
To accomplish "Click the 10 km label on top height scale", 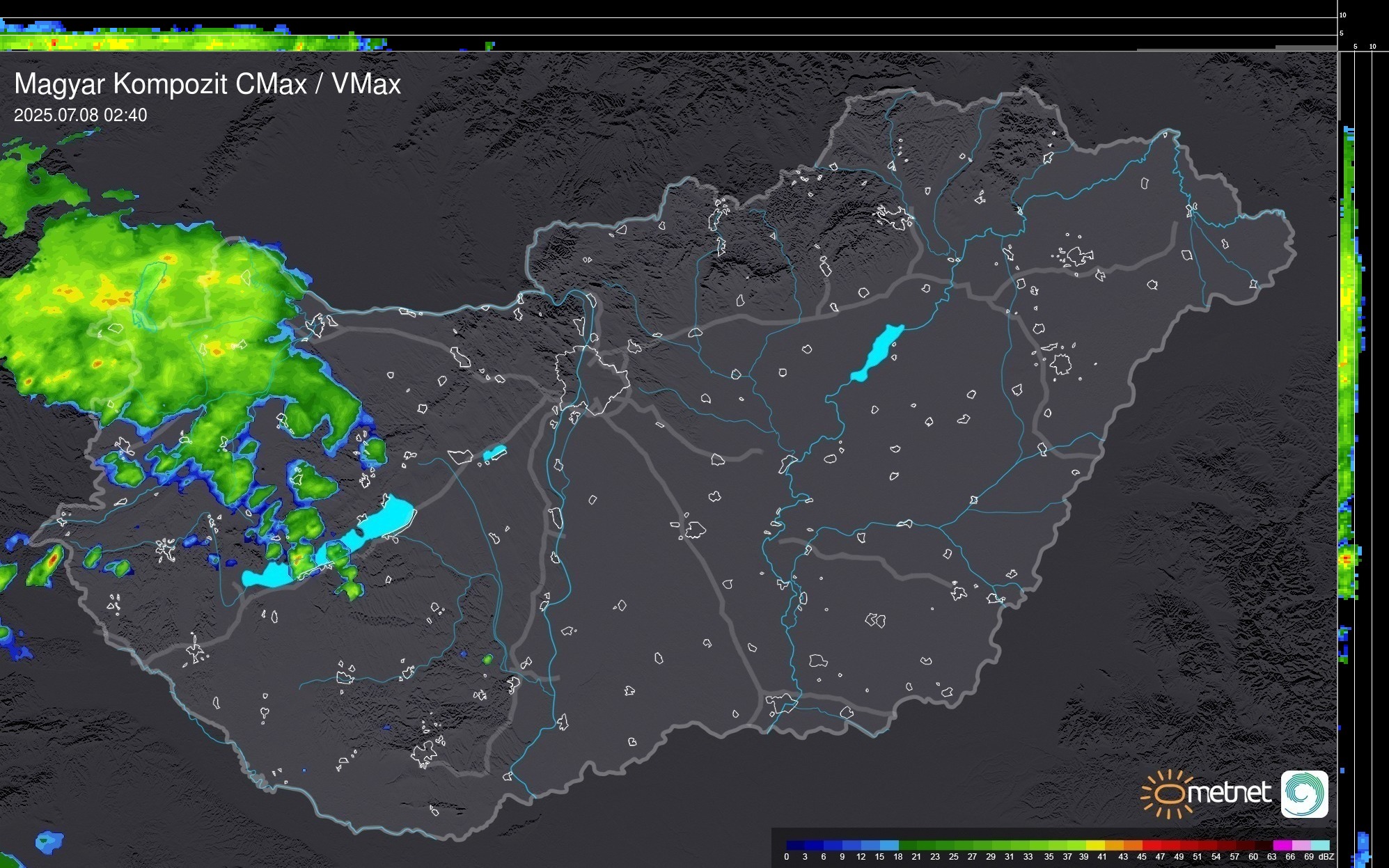I will pyautogui.click(x=1342, y=15).
